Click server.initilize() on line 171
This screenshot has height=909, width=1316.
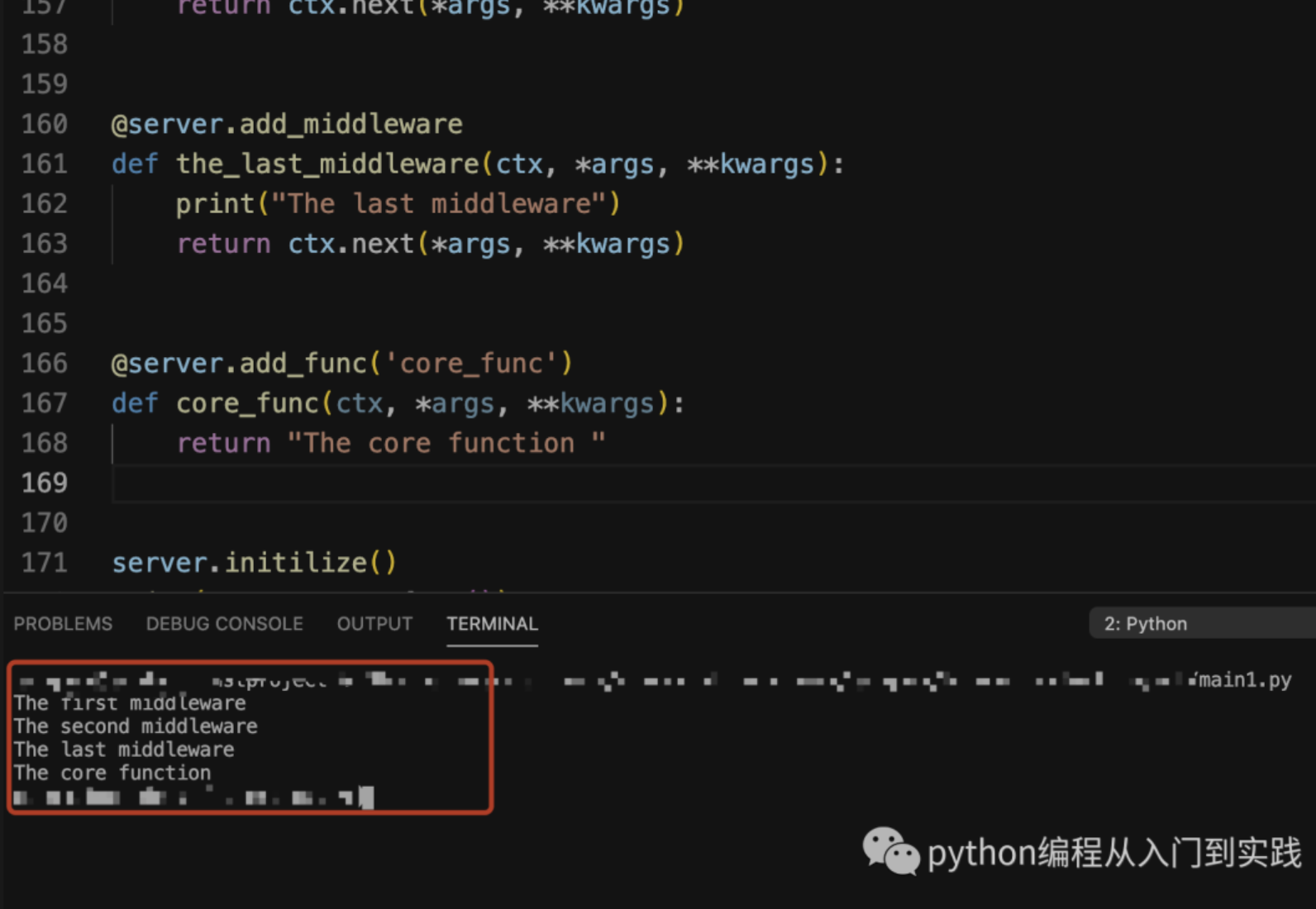(x=255, y=563)
